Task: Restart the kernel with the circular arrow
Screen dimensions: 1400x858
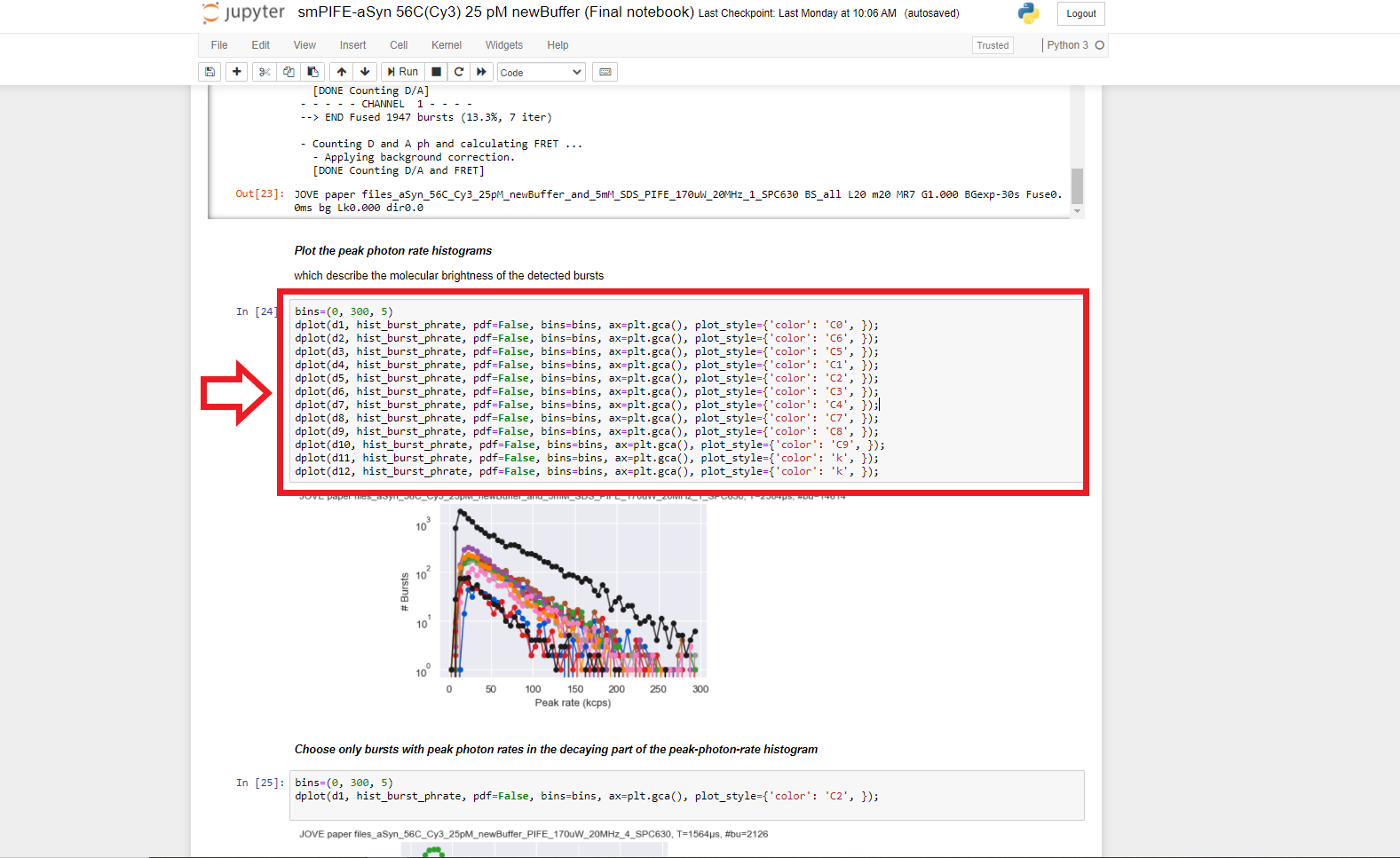Action: 459,72
